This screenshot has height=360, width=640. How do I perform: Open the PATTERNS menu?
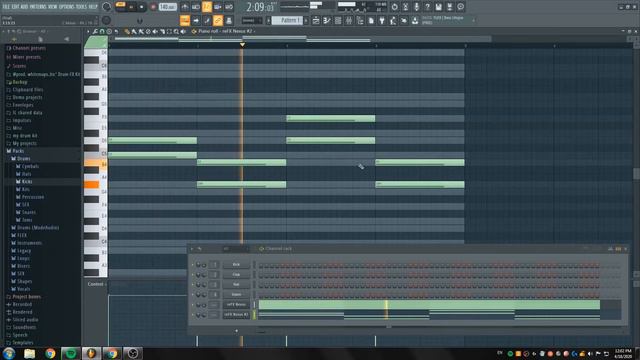click(38, 7)
